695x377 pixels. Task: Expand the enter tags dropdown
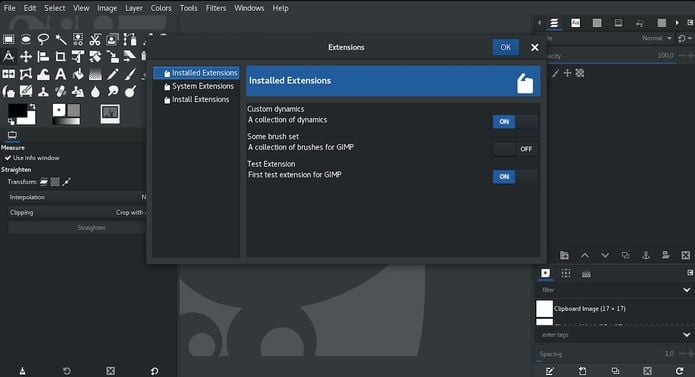687,335
